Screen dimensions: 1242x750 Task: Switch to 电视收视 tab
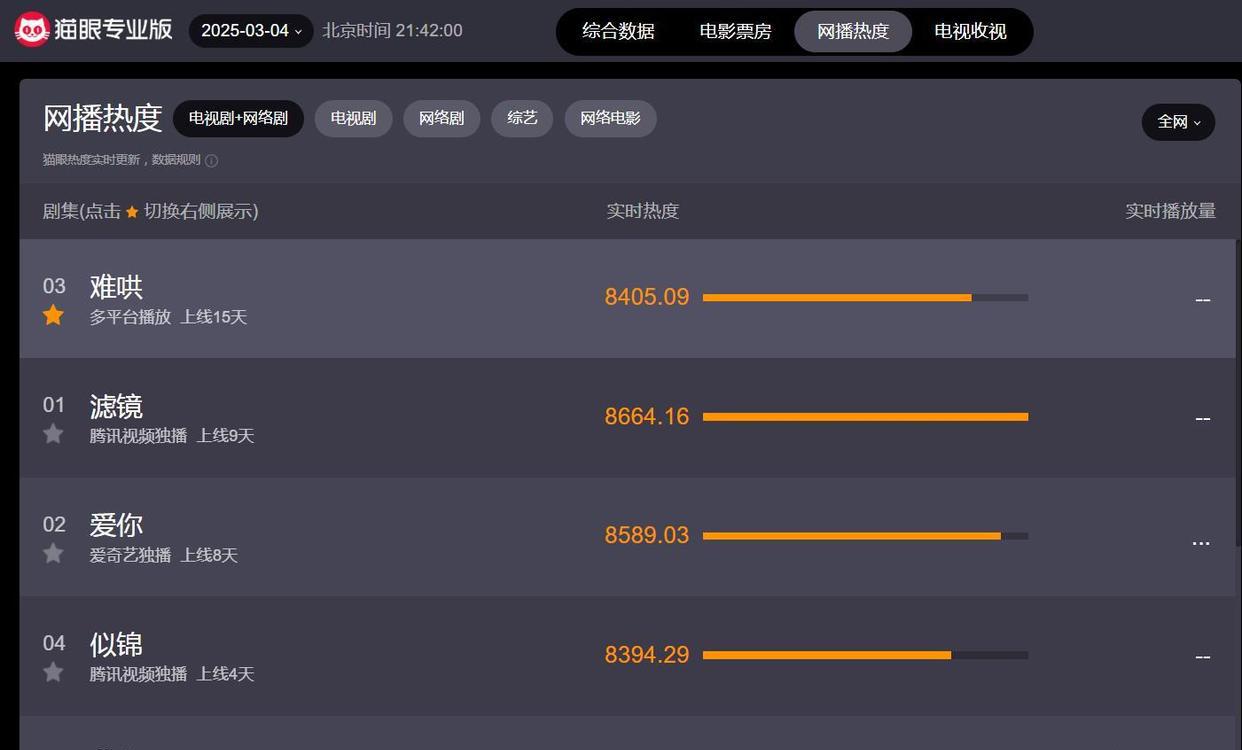click(x=970, y=31)
